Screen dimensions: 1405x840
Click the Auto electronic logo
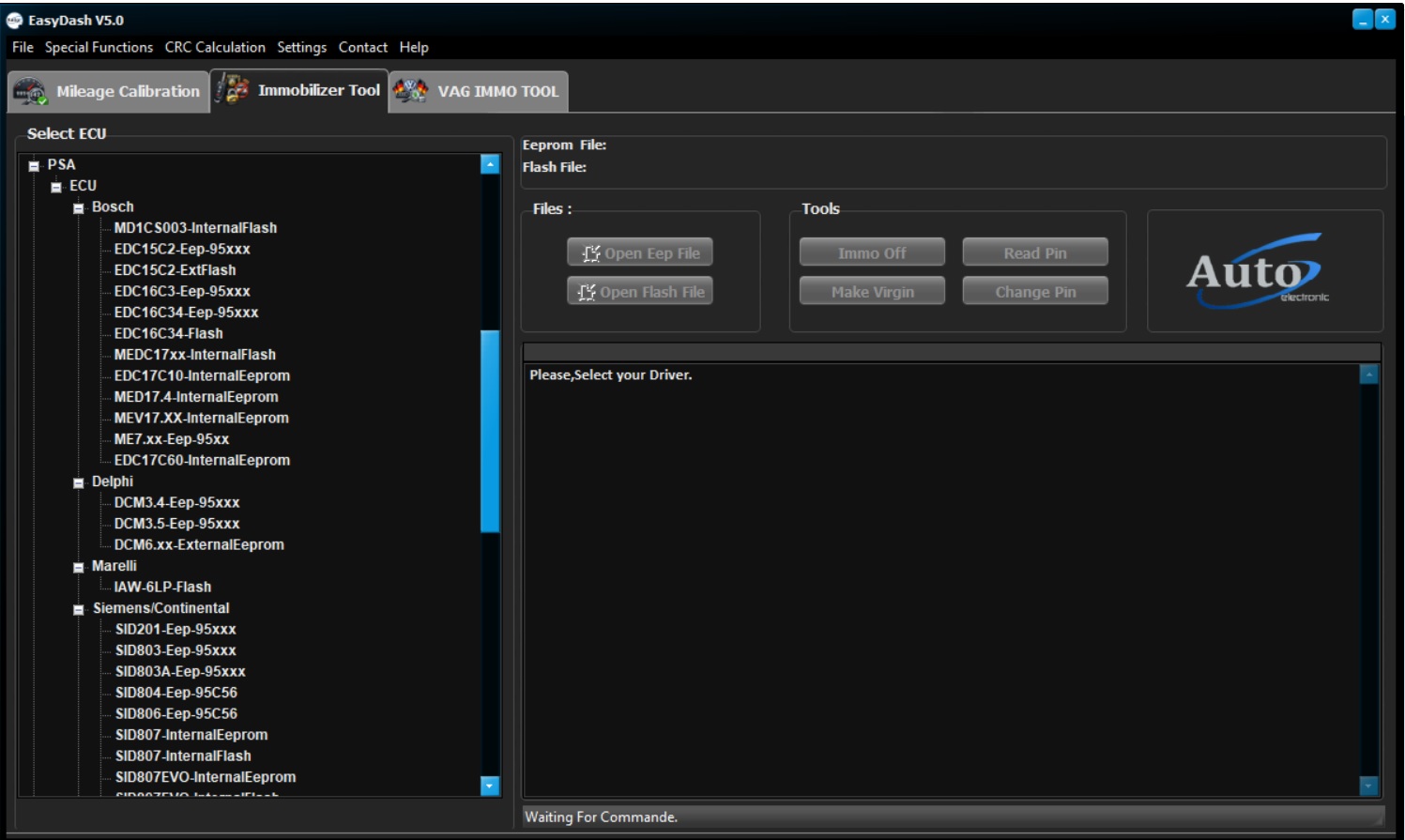click(x=1257, y=272)
